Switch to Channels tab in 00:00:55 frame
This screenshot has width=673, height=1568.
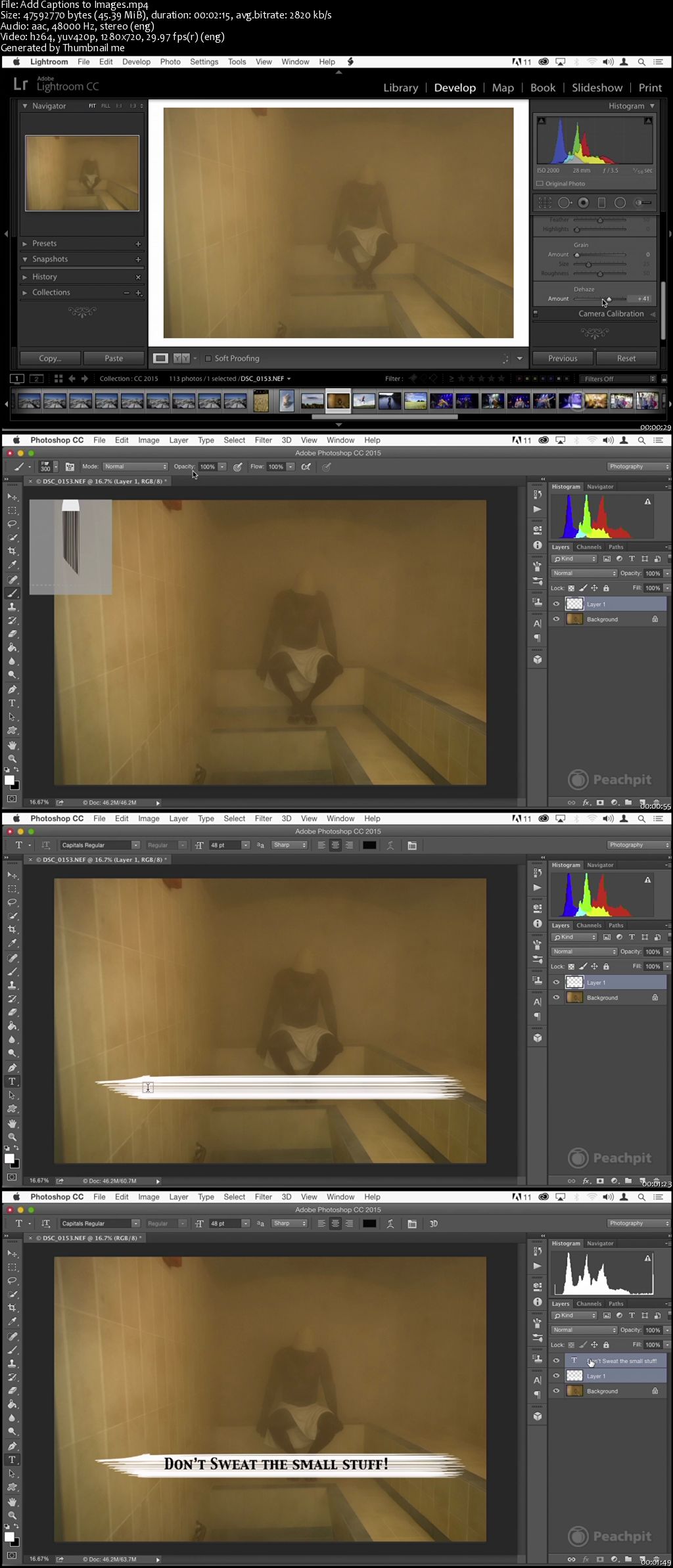(589, 547)
